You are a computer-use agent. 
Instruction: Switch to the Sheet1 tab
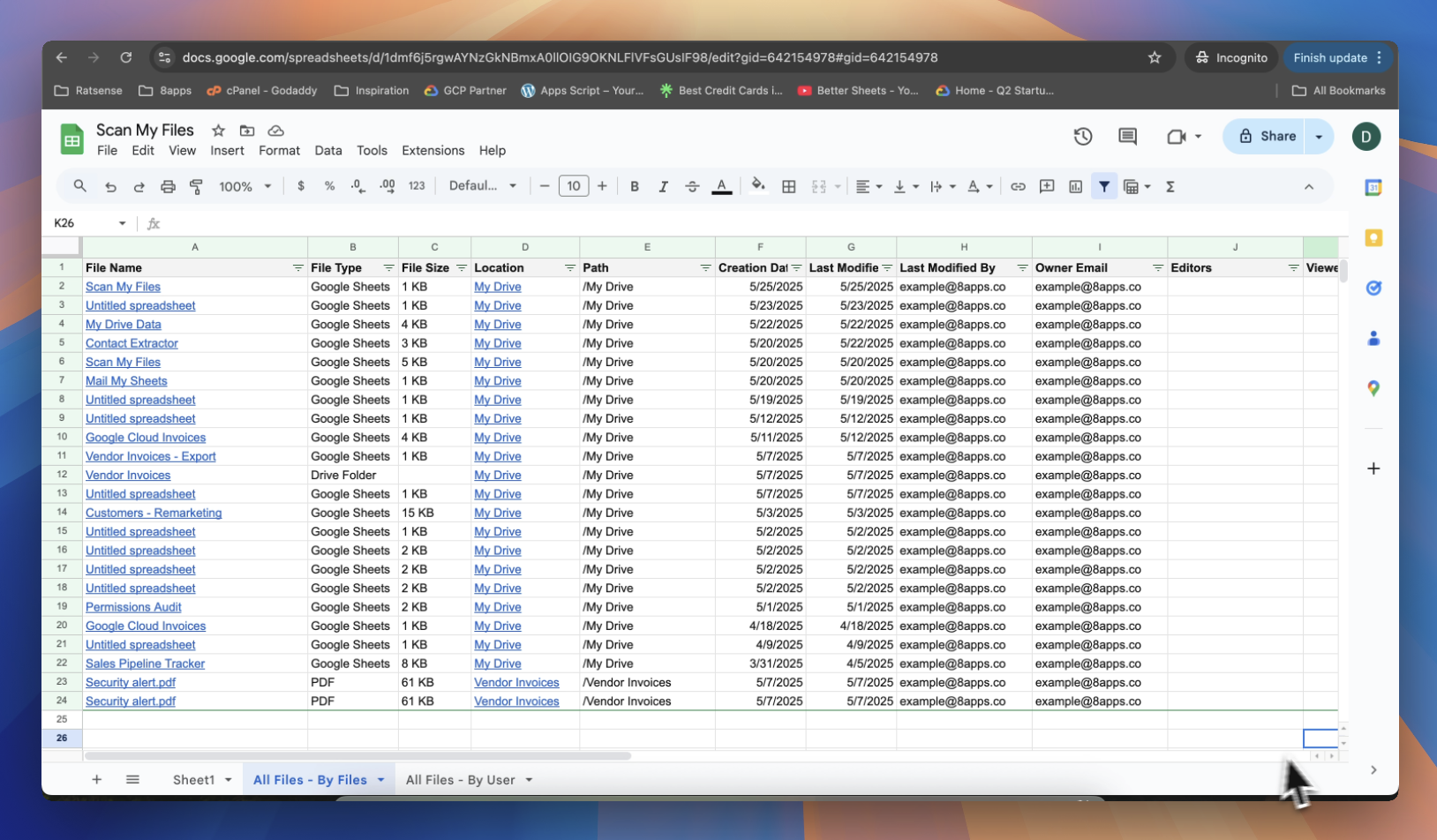[193, 780]
